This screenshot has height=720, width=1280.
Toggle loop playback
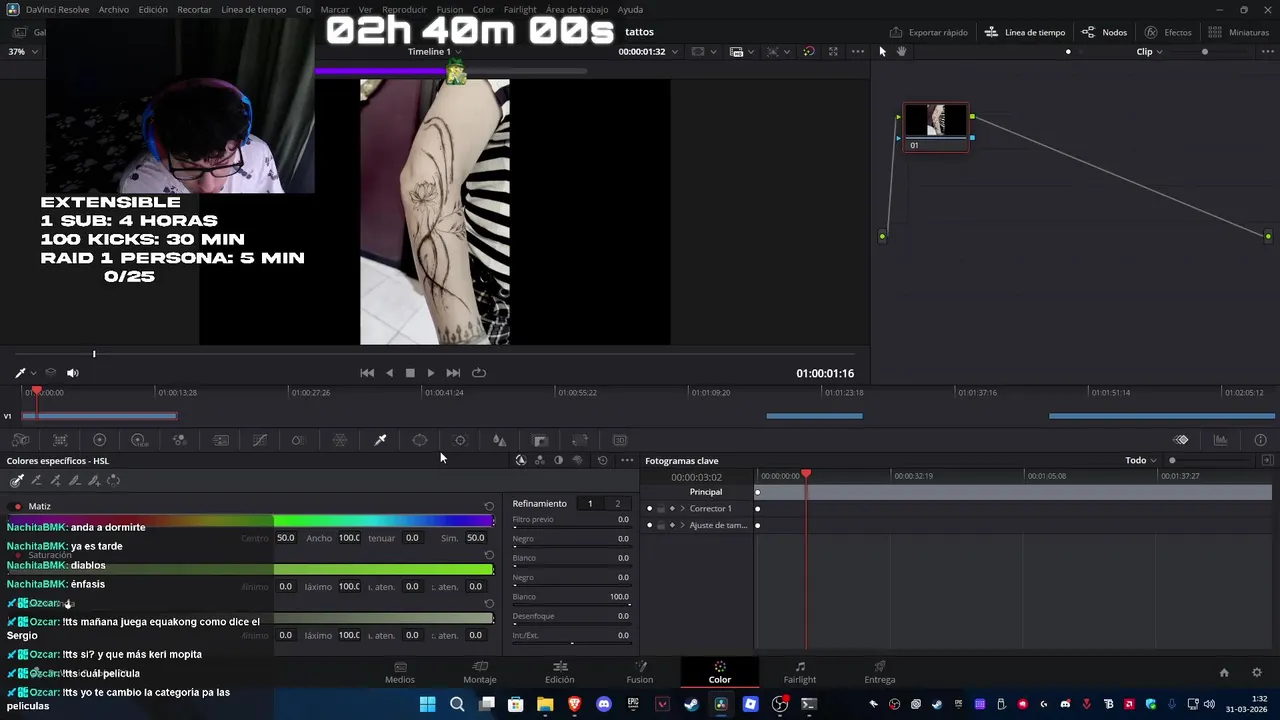click(479, 373)
